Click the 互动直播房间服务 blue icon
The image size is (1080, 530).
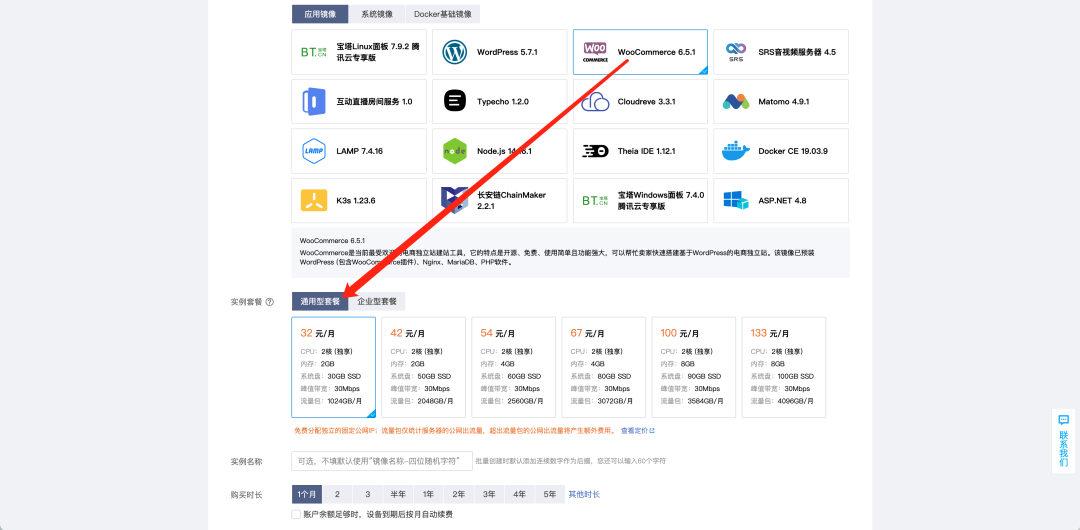click(313, 101)
